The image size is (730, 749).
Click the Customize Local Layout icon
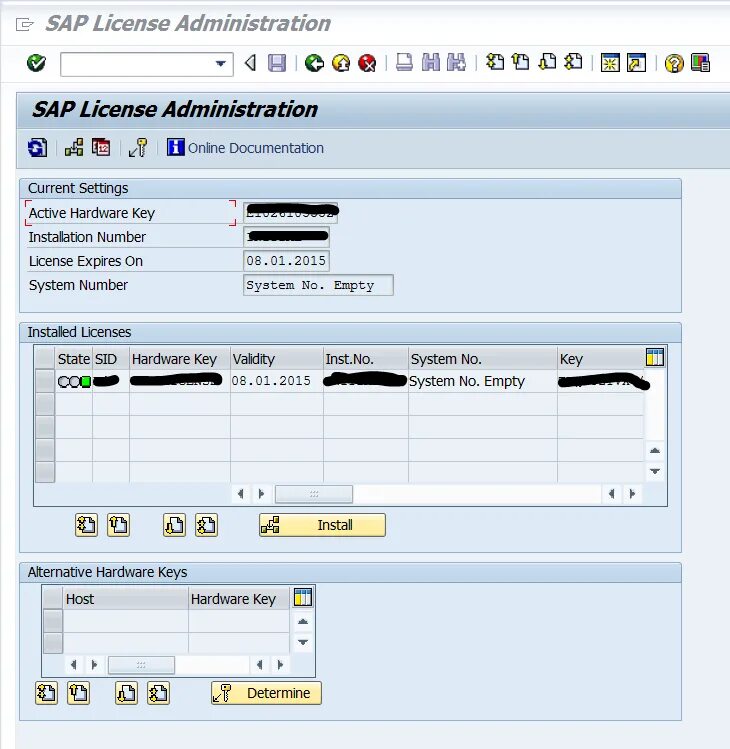coord(700,63)
